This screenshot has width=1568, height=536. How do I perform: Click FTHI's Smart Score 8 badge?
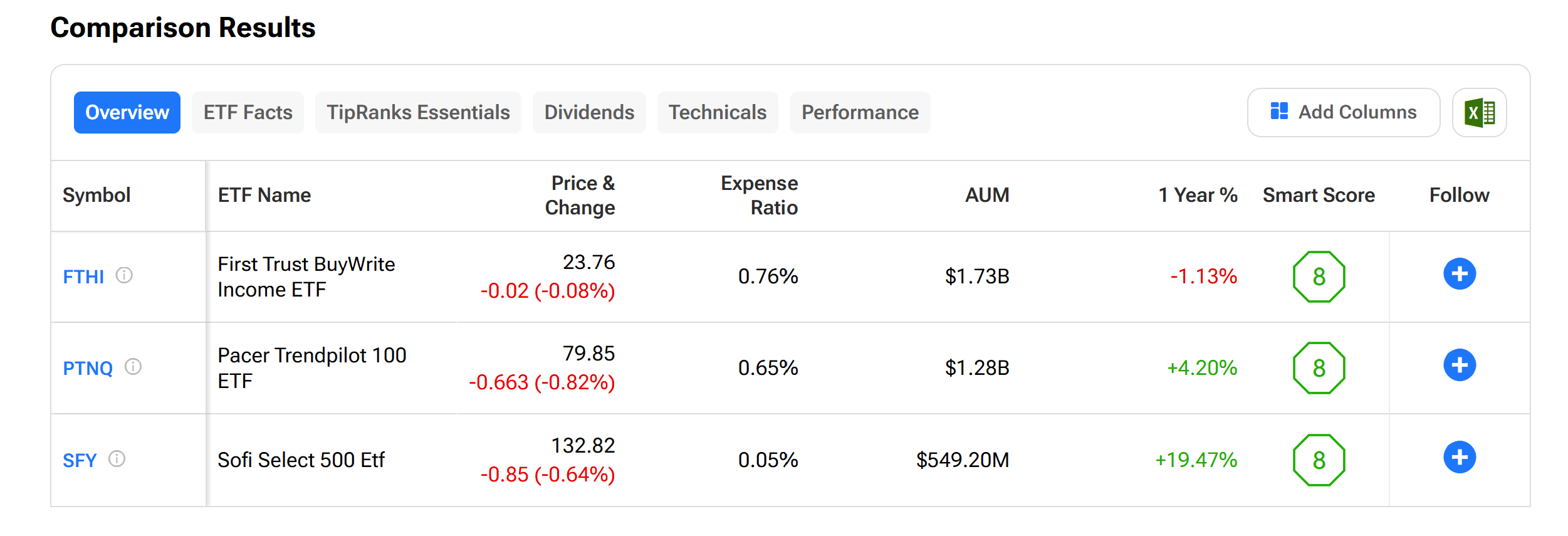[x=1319, y=276]
